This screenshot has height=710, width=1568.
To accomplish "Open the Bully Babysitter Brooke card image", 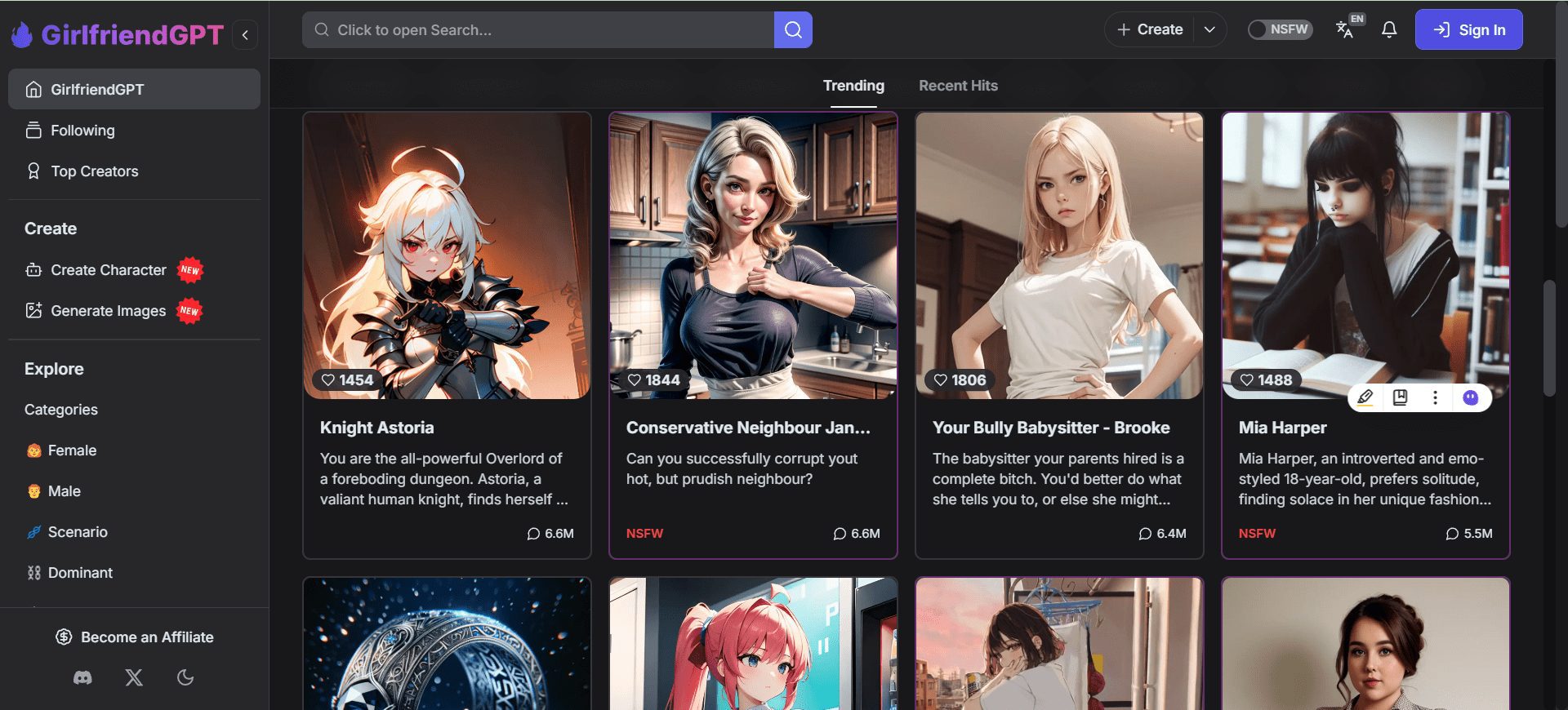I will [x=1059, y=255].
